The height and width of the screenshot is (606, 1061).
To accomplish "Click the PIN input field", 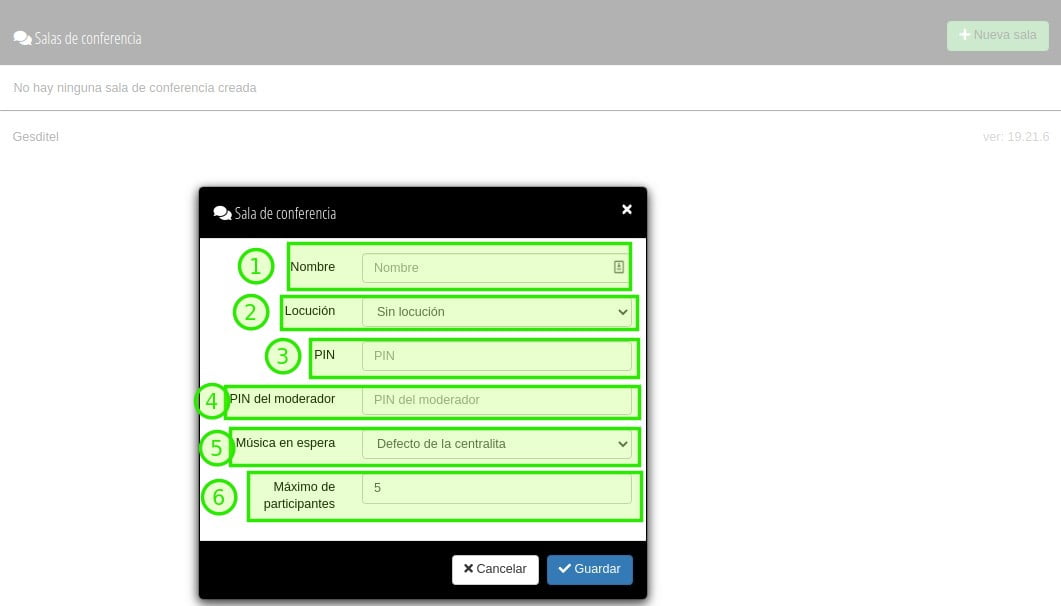I will [x=497, y=355].
